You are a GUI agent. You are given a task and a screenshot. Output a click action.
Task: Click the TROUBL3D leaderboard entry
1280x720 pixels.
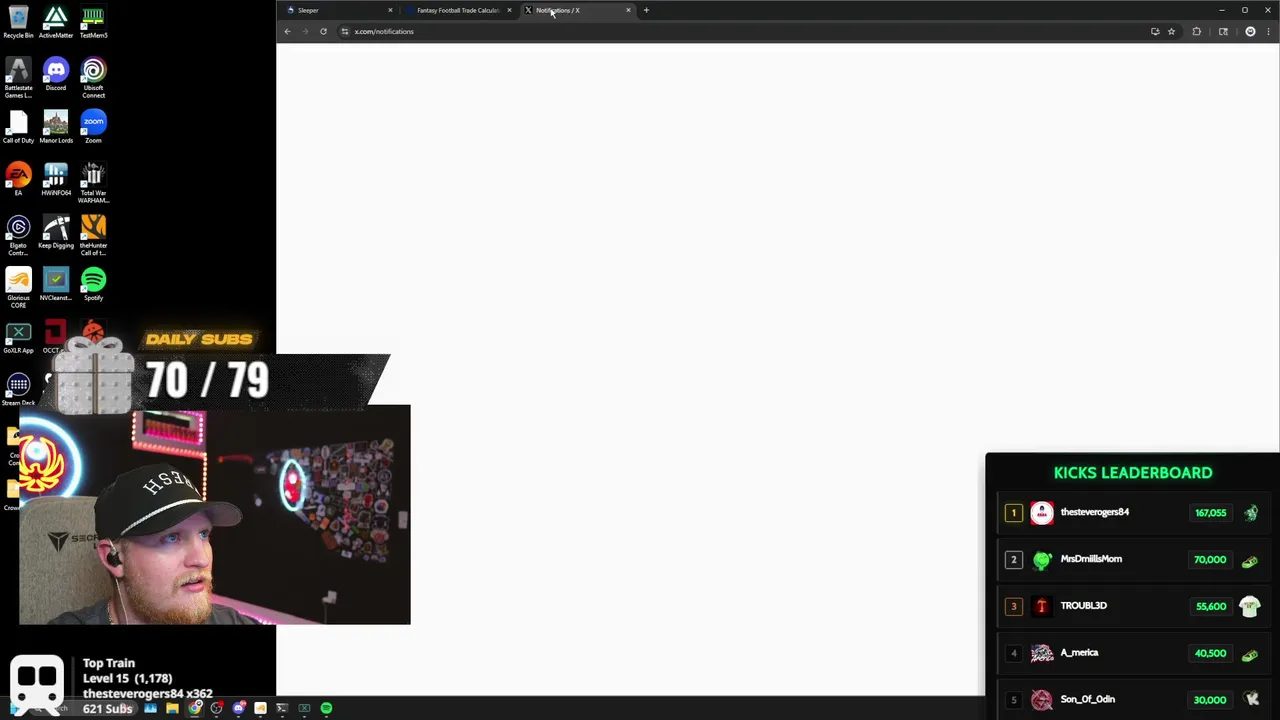pos(1132,606)
